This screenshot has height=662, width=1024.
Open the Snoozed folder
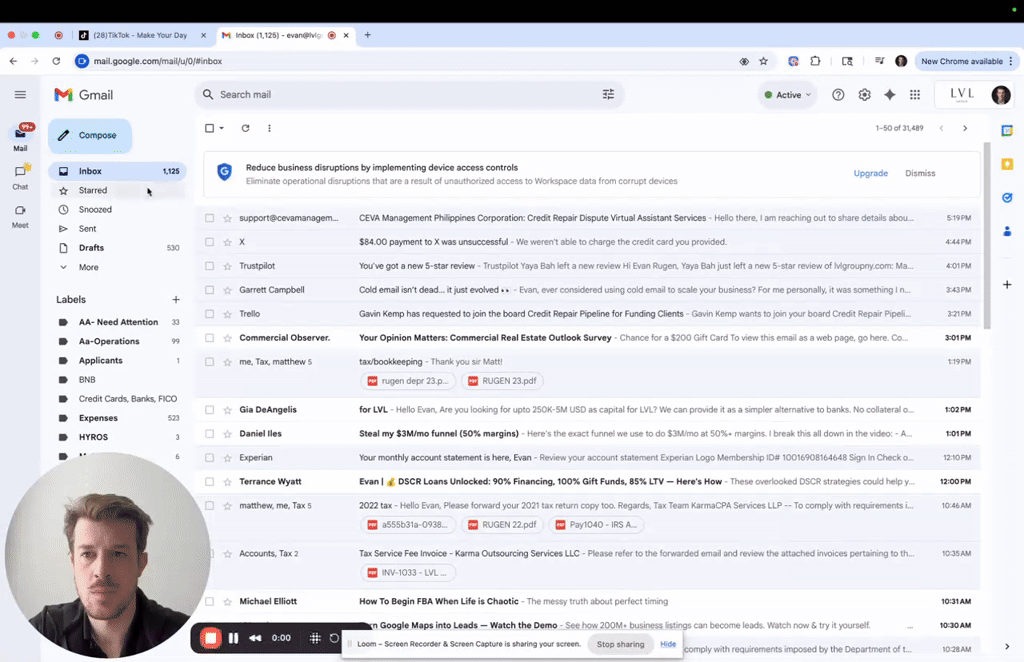pos(118,210)
